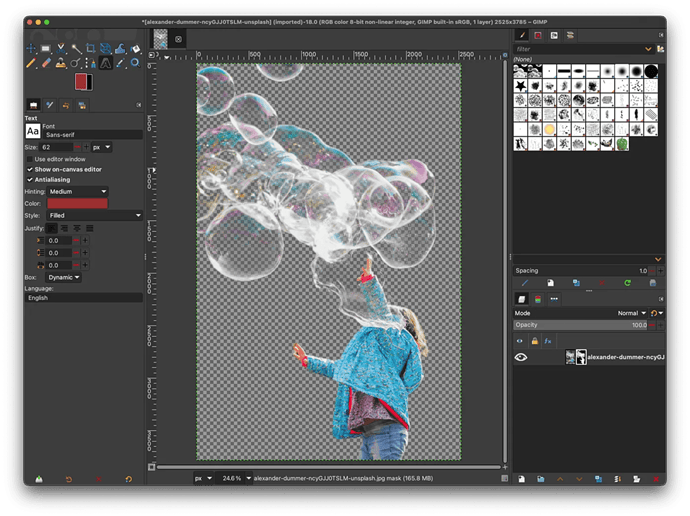Click the Language field showing English
Image resolution: width=690 pixels, height=516 pixels.
84,298
